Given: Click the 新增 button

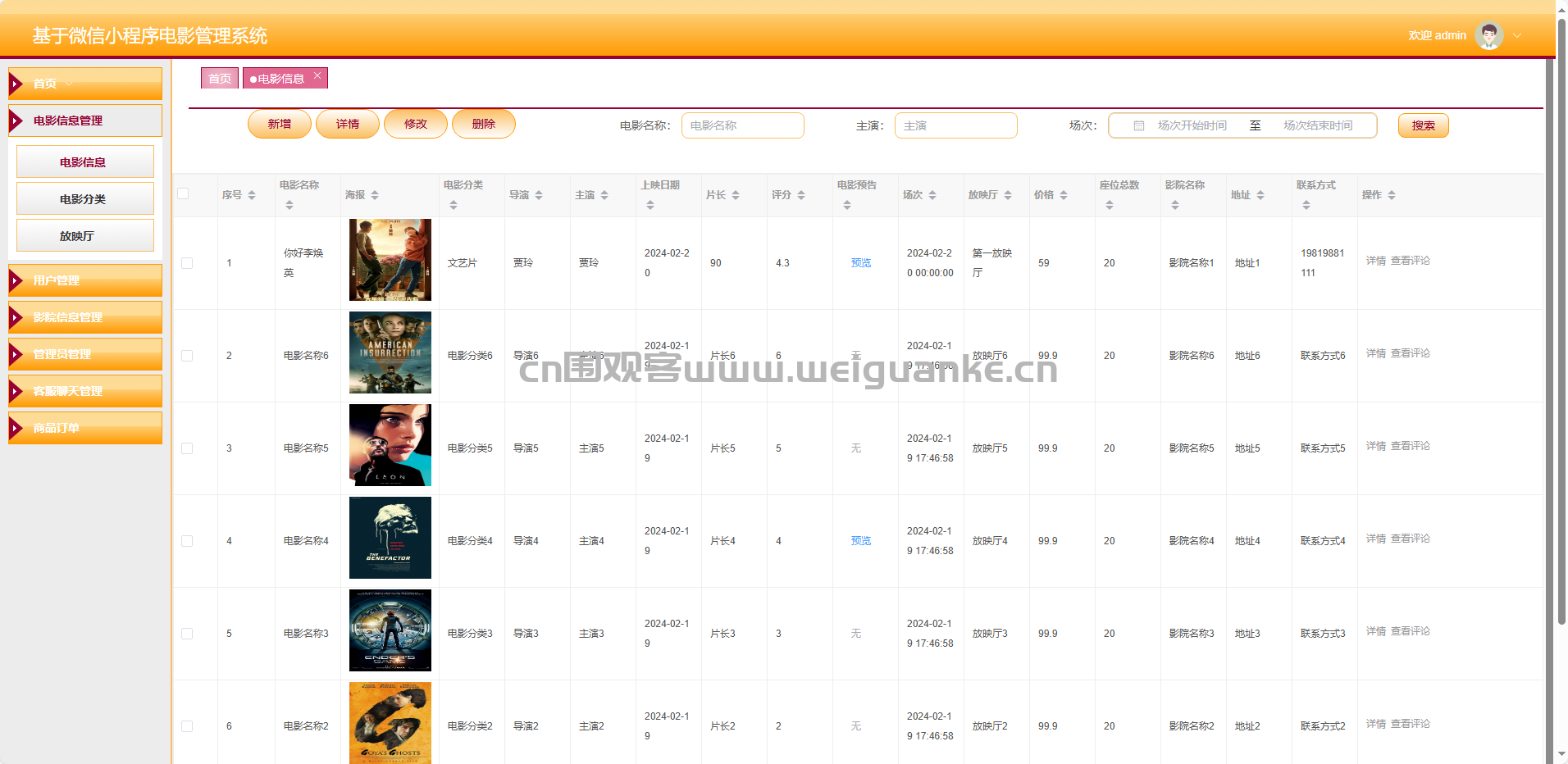Looking at the screenshot, I should coord(280,124).
